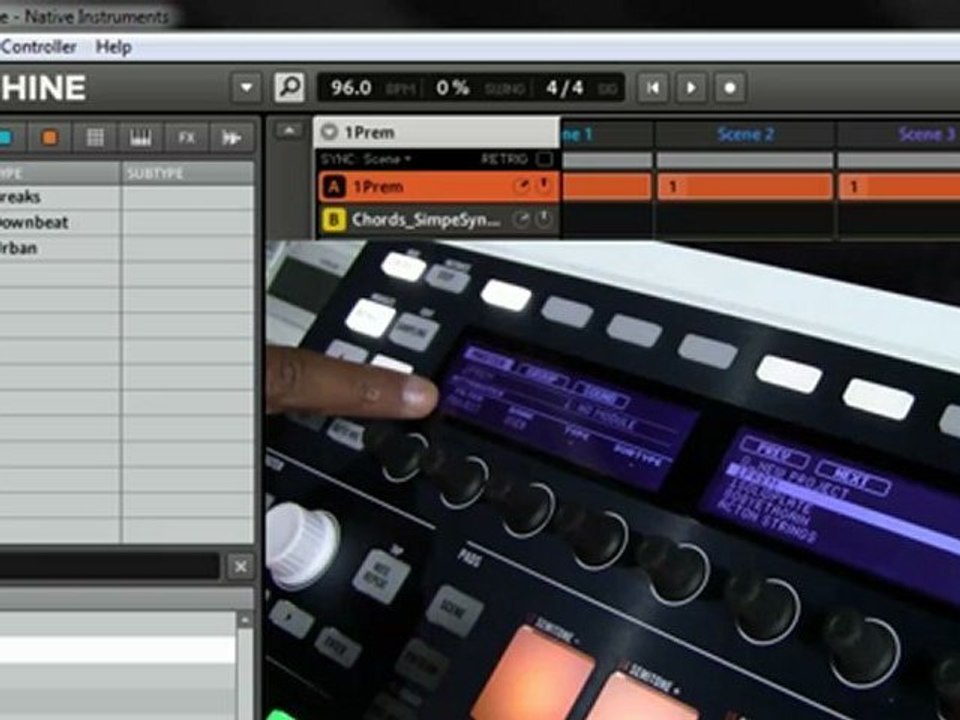The width and height of the screenshot is (960, 720).
Task: Click the grey bar under Scene 2
Action: [745, 160]
